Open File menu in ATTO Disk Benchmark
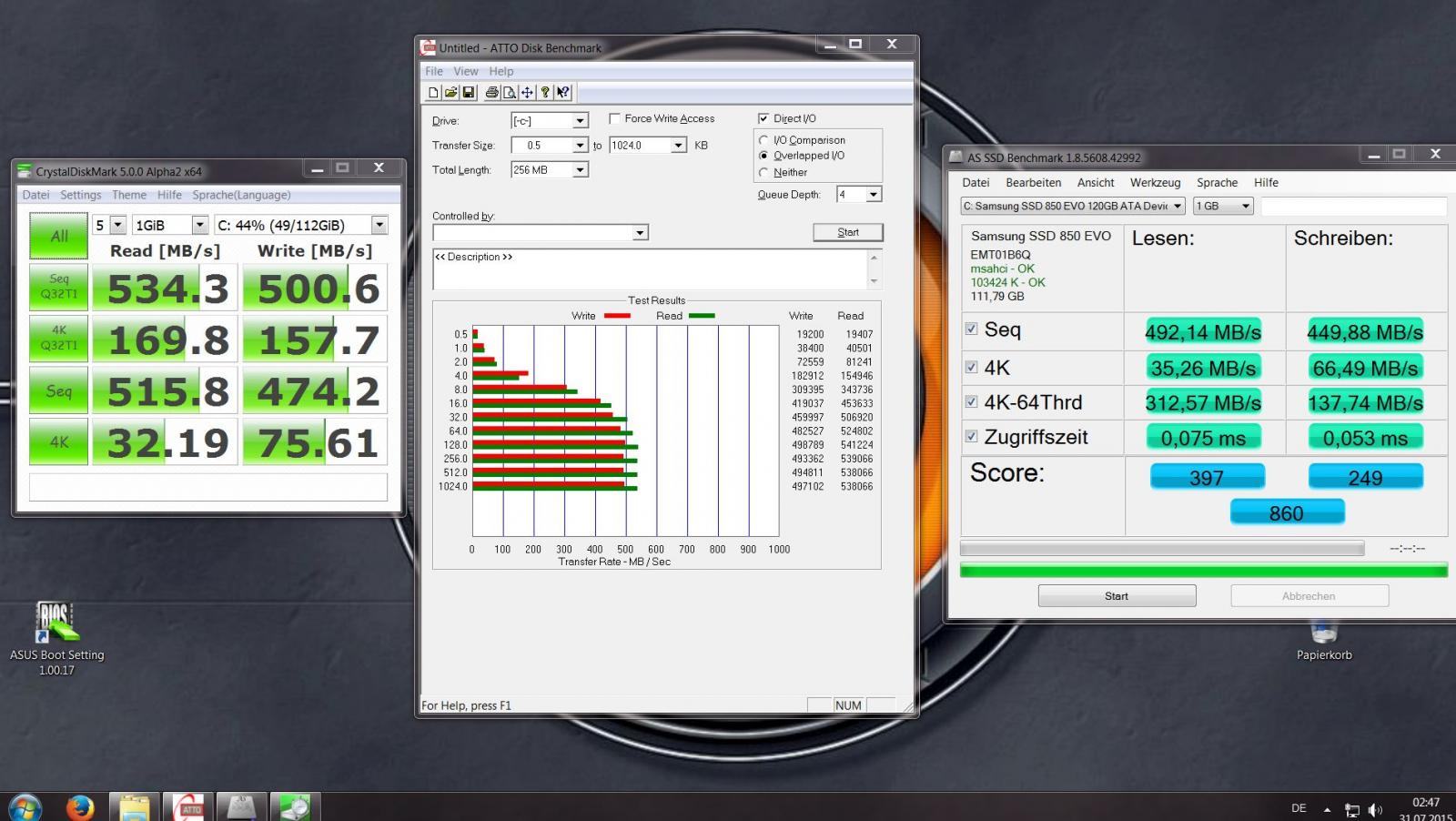 pos(434,71)
